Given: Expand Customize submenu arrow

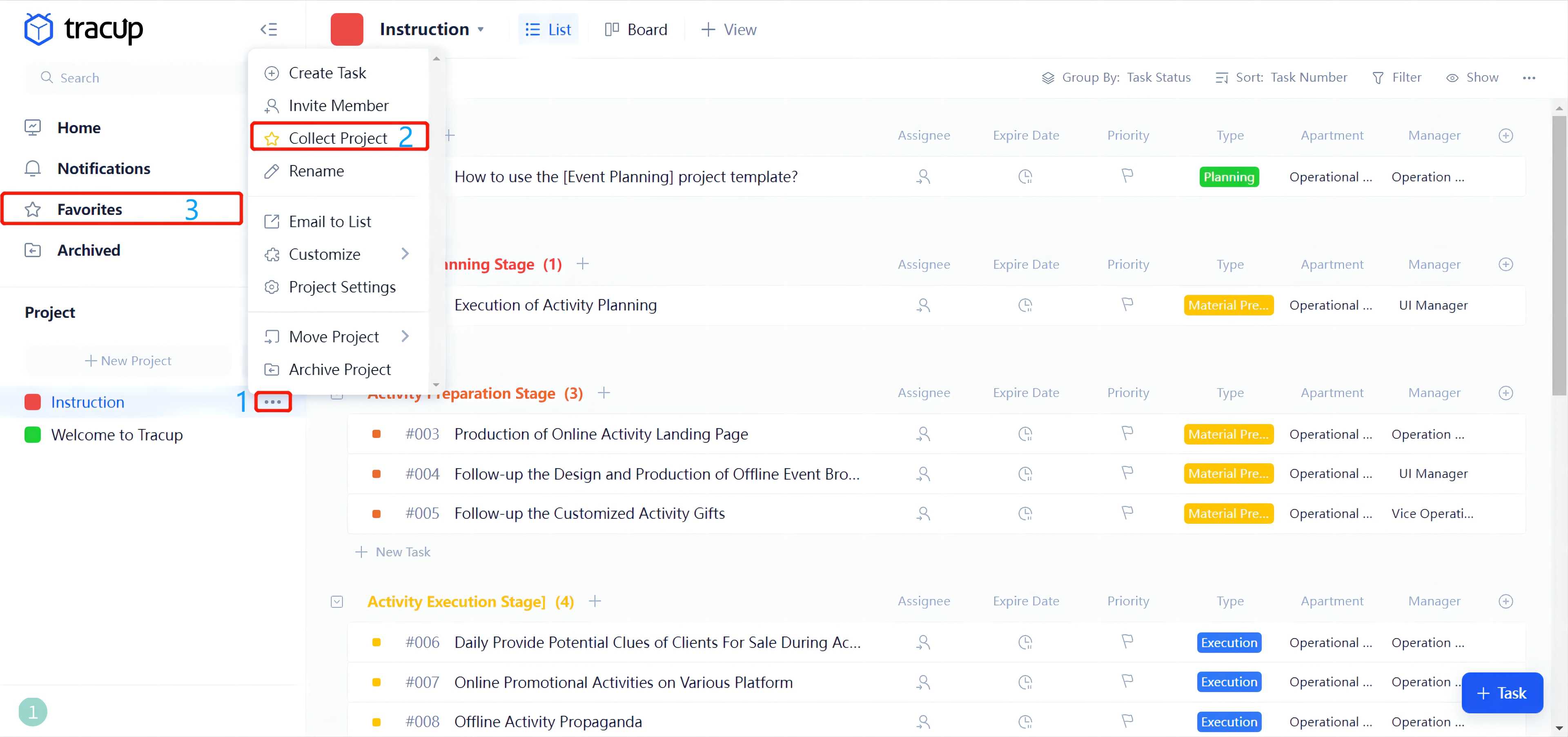Looking at the screenshot, I should (x=405, y=254).
